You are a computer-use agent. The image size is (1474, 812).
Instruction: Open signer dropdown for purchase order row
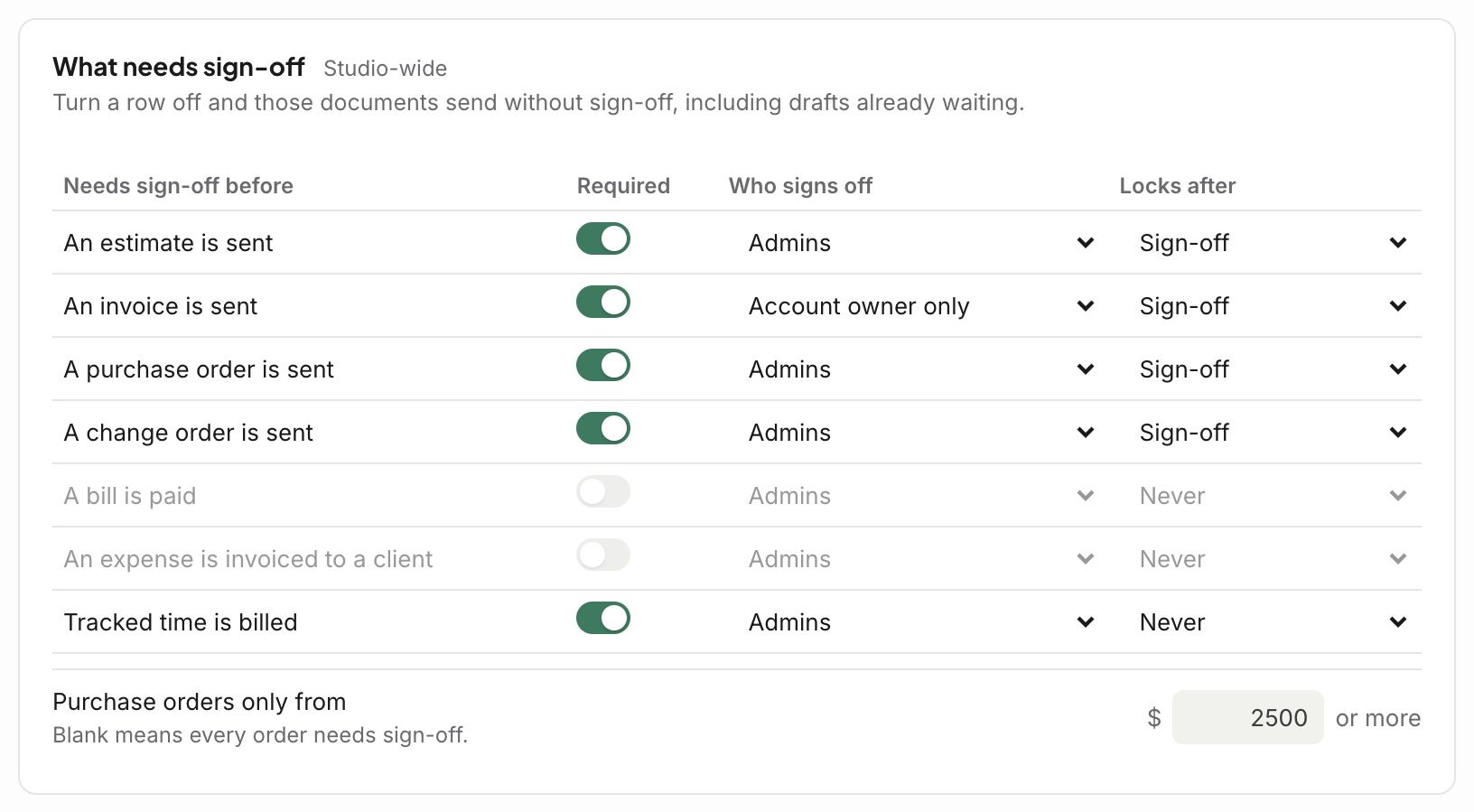pyautogui.click(x=919, y=369)
